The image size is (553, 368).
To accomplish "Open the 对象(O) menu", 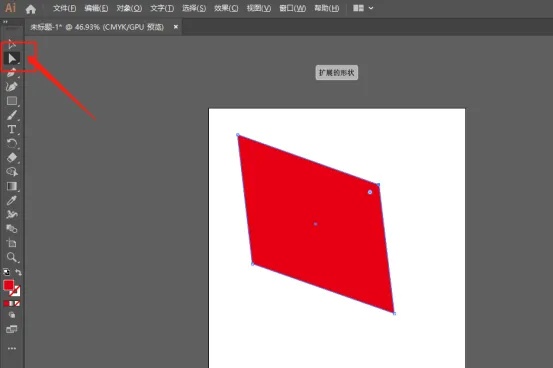I will click(x=129, y=8).
